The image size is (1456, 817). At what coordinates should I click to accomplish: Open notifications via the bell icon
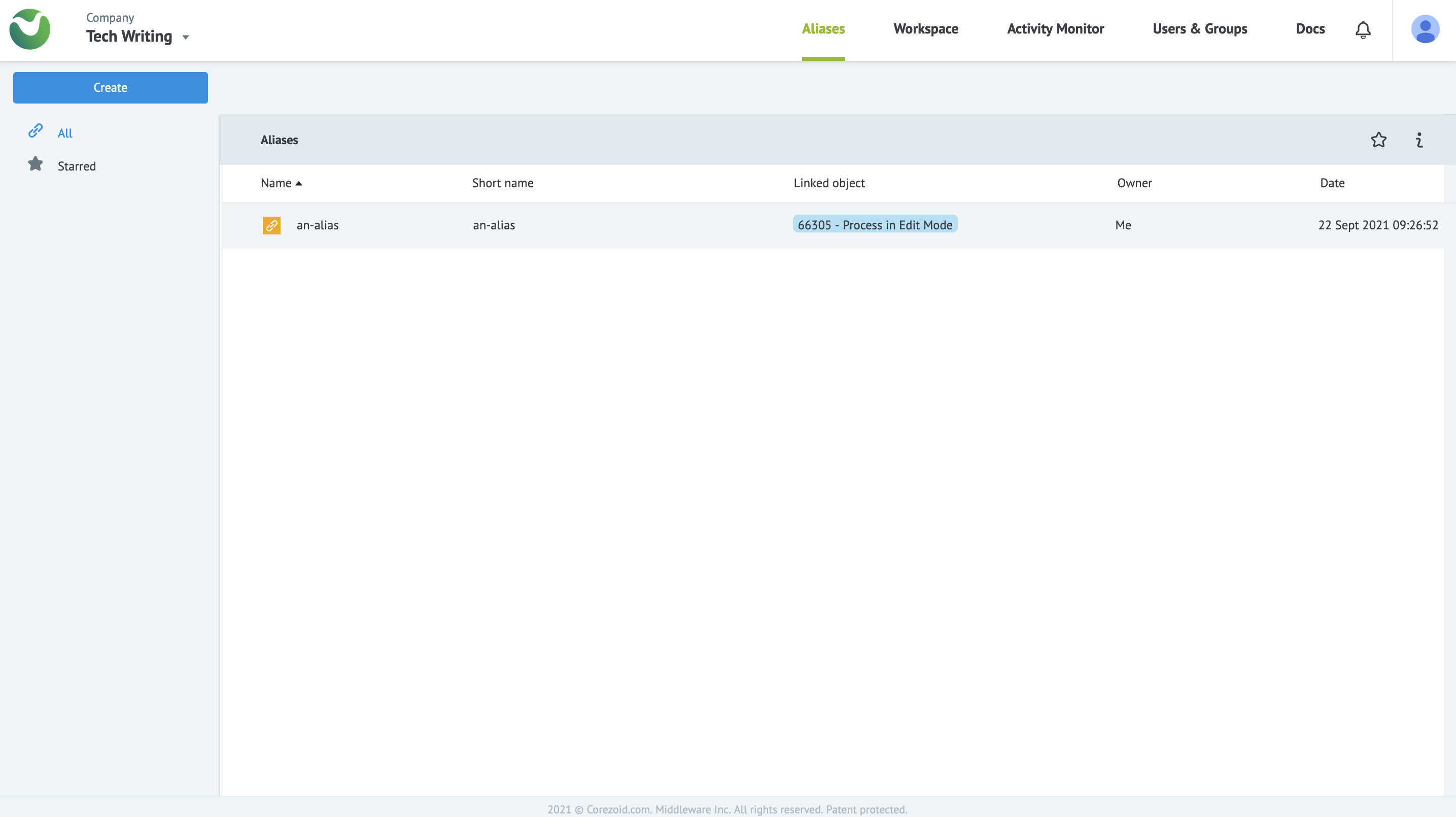click(x=1363, y=29)
